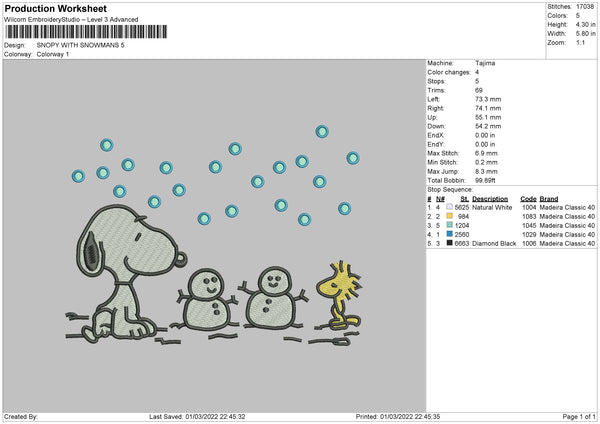Image resolution: width=600 pixels, height=424 pixels.
Task: Select stitch count "6663" in row 5
Action: pos(462,243)
